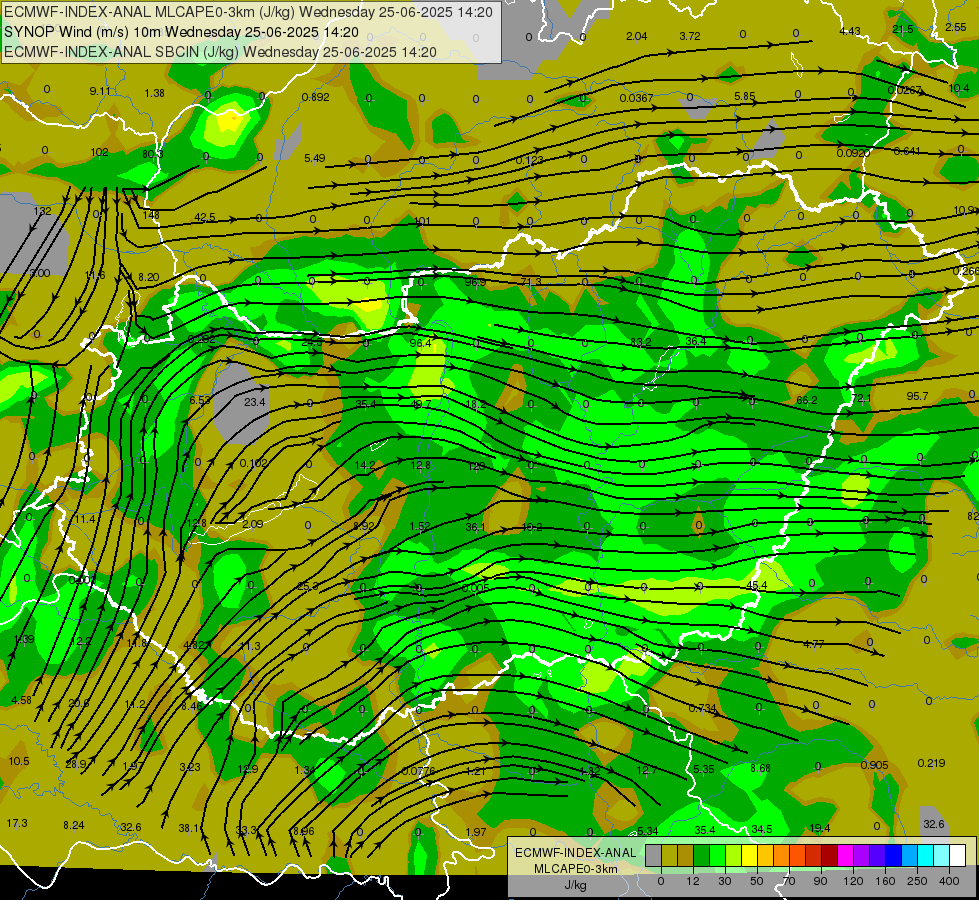The height and width of the screenshot is (900, 979).
Task: Choose the bright green legend color box
Action: tap(717, 856)
